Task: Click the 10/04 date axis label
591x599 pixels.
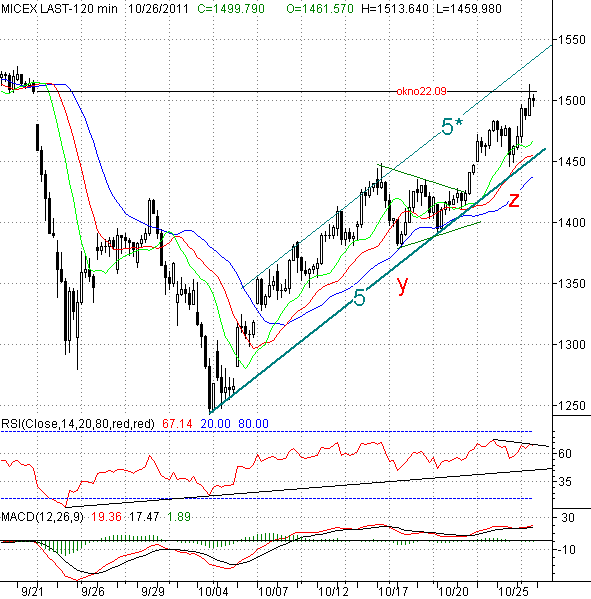Action: (x=213, y=591)
